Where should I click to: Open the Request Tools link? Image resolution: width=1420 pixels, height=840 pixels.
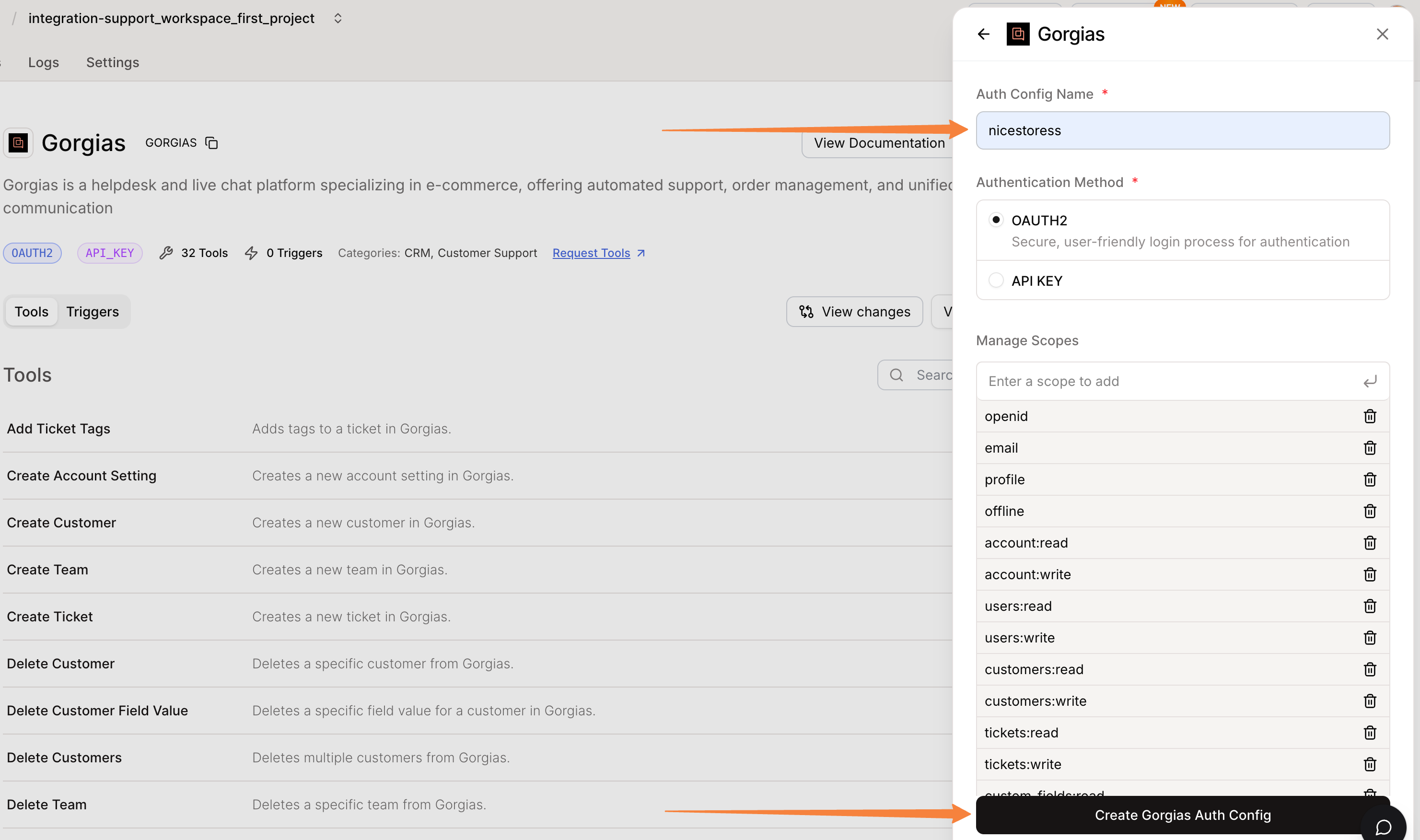592,253
